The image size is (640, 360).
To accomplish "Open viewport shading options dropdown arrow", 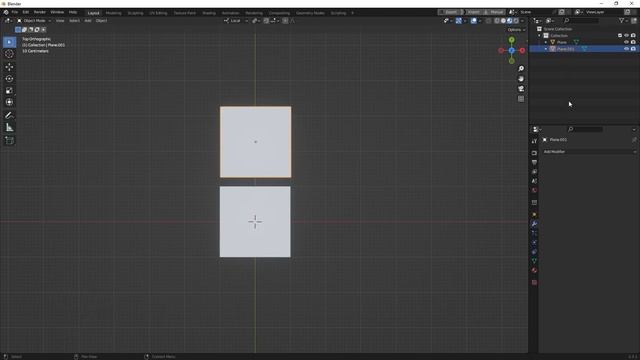I will (x=522, y=20).
